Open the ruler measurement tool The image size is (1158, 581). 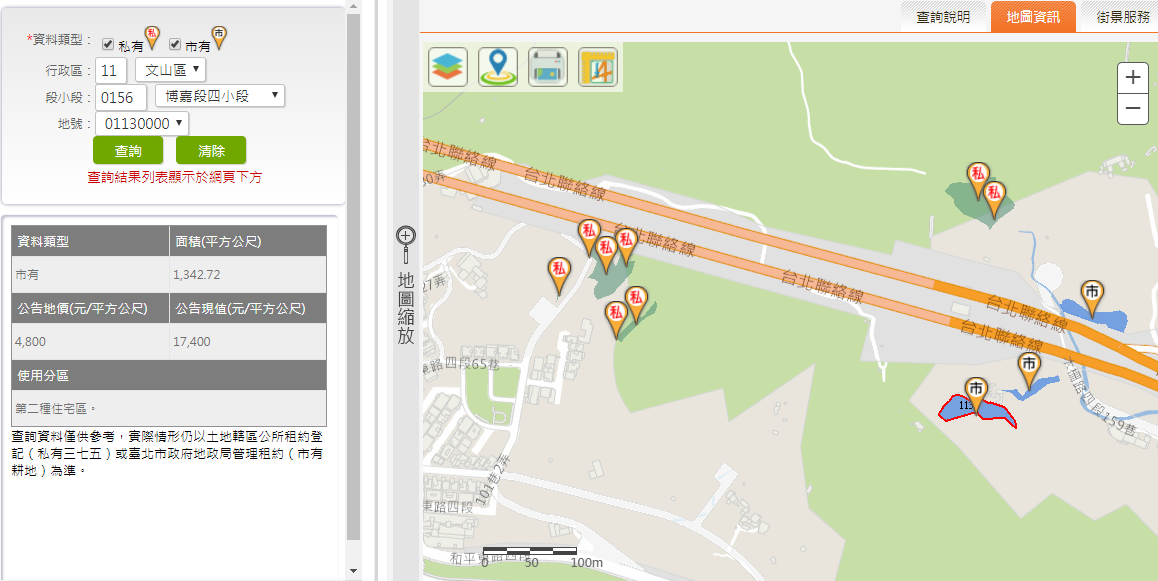[598, 67]
